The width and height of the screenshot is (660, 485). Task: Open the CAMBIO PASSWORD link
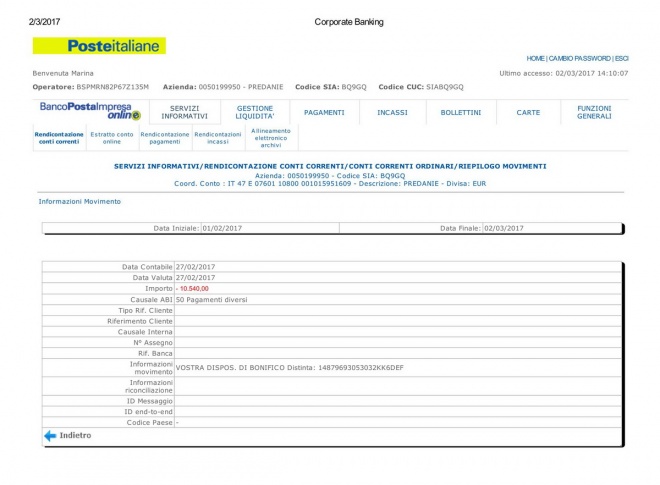[x=580, y=59]
